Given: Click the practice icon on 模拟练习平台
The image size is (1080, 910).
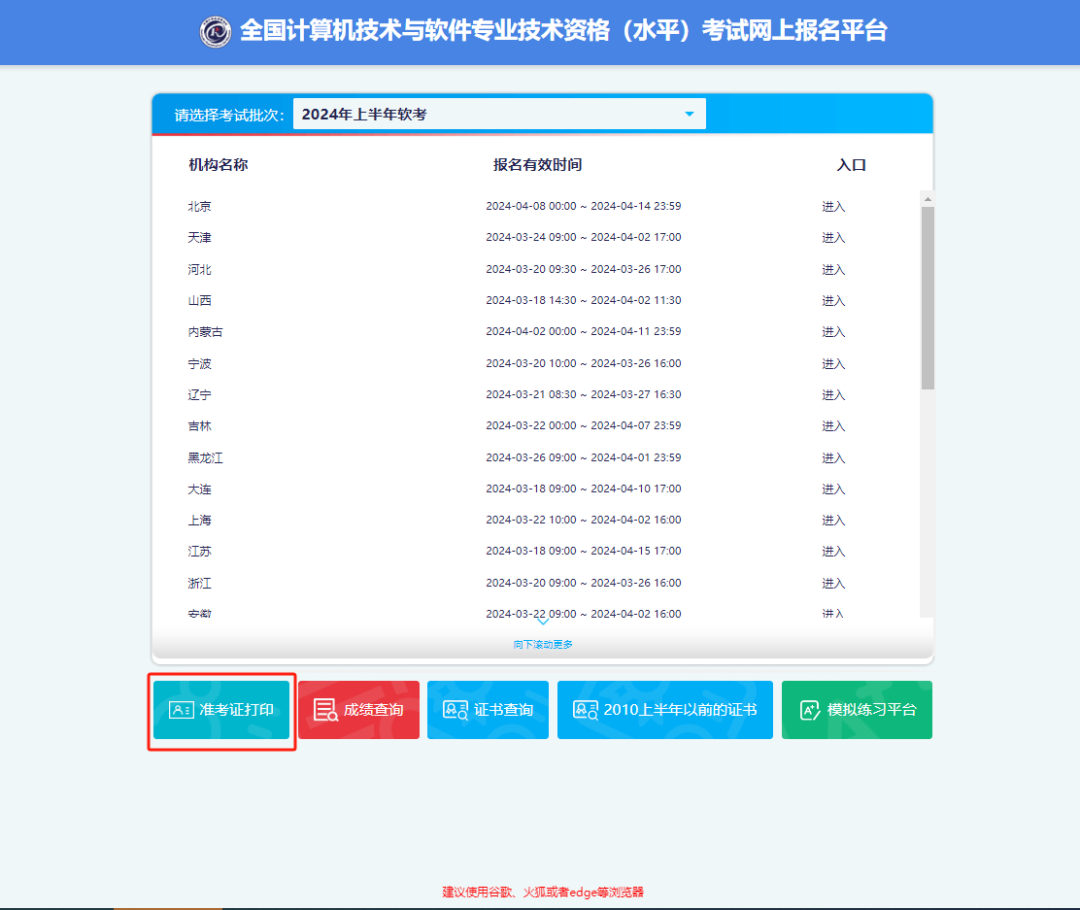Looking at the screenshot, I should coord(809,710).
